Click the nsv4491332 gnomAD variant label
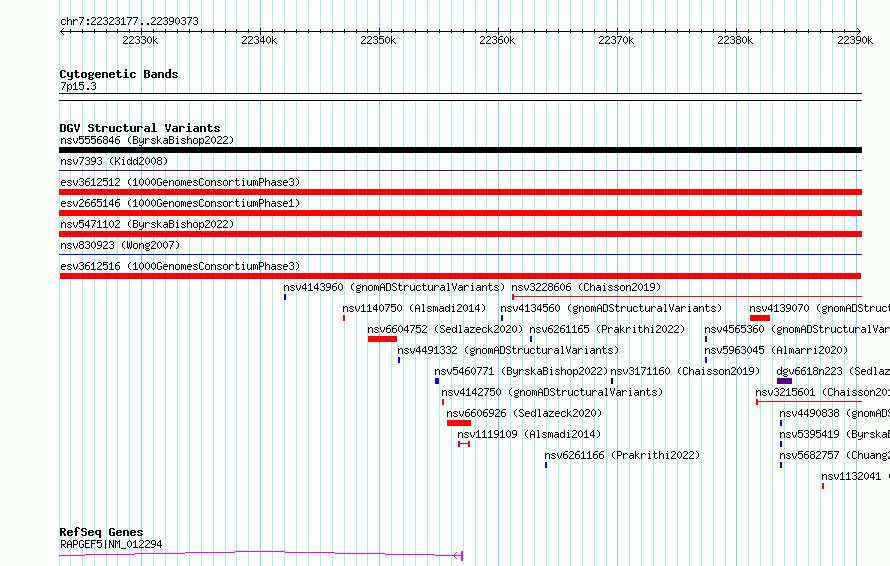The image size is (890, 566). tap(508, 350)
